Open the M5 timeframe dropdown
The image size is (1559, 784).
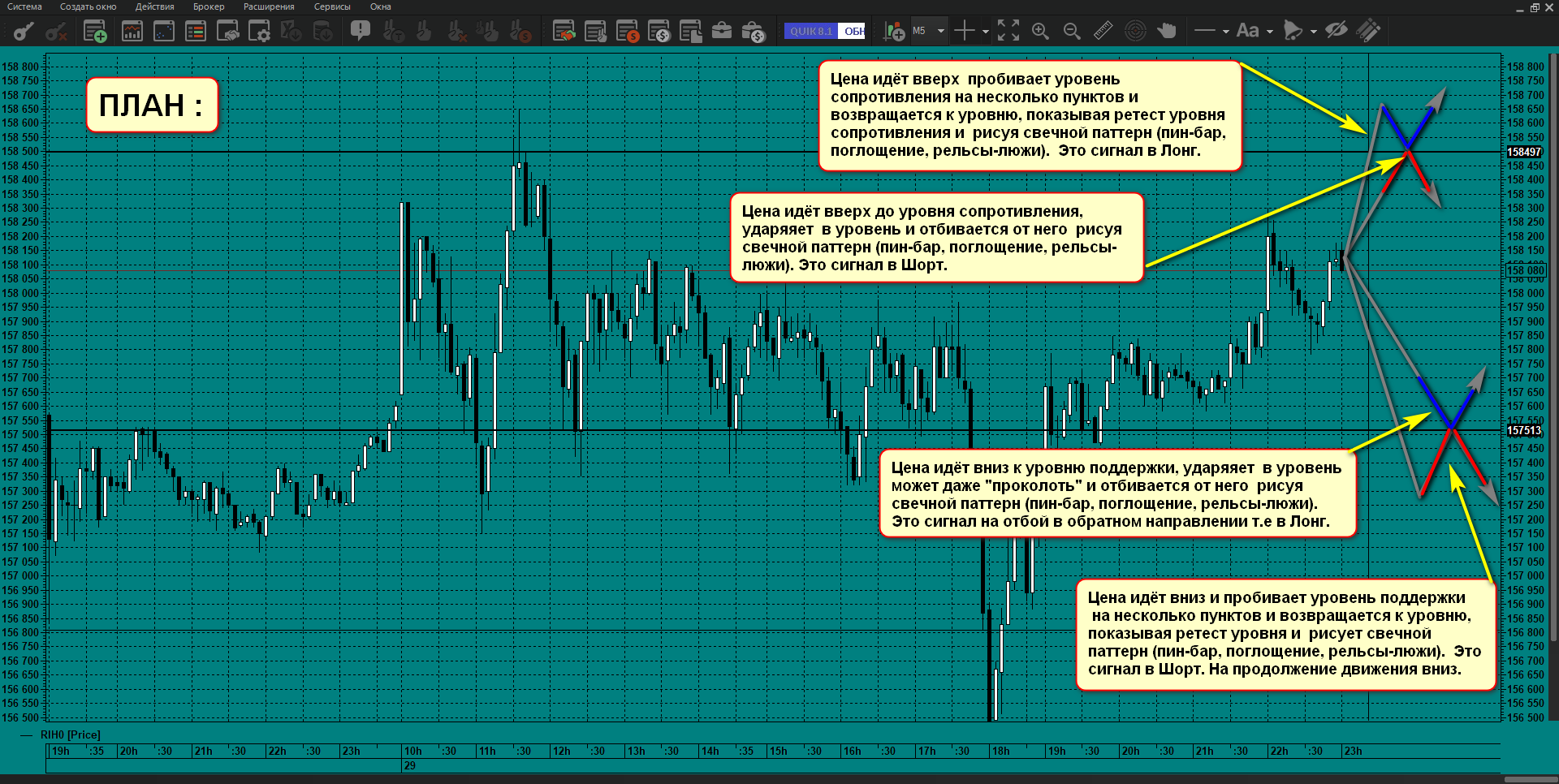pos(929,31)
